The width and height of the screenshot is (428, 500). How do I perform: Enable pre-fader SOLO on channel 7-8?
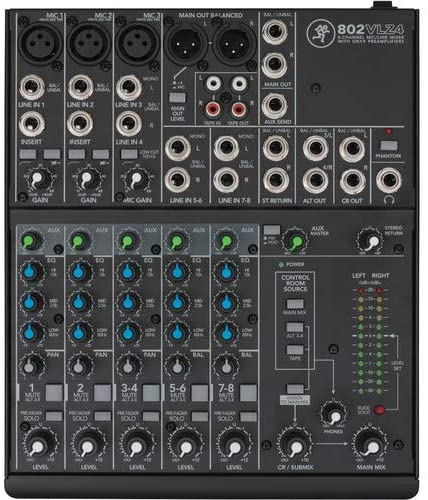(248, 417)
